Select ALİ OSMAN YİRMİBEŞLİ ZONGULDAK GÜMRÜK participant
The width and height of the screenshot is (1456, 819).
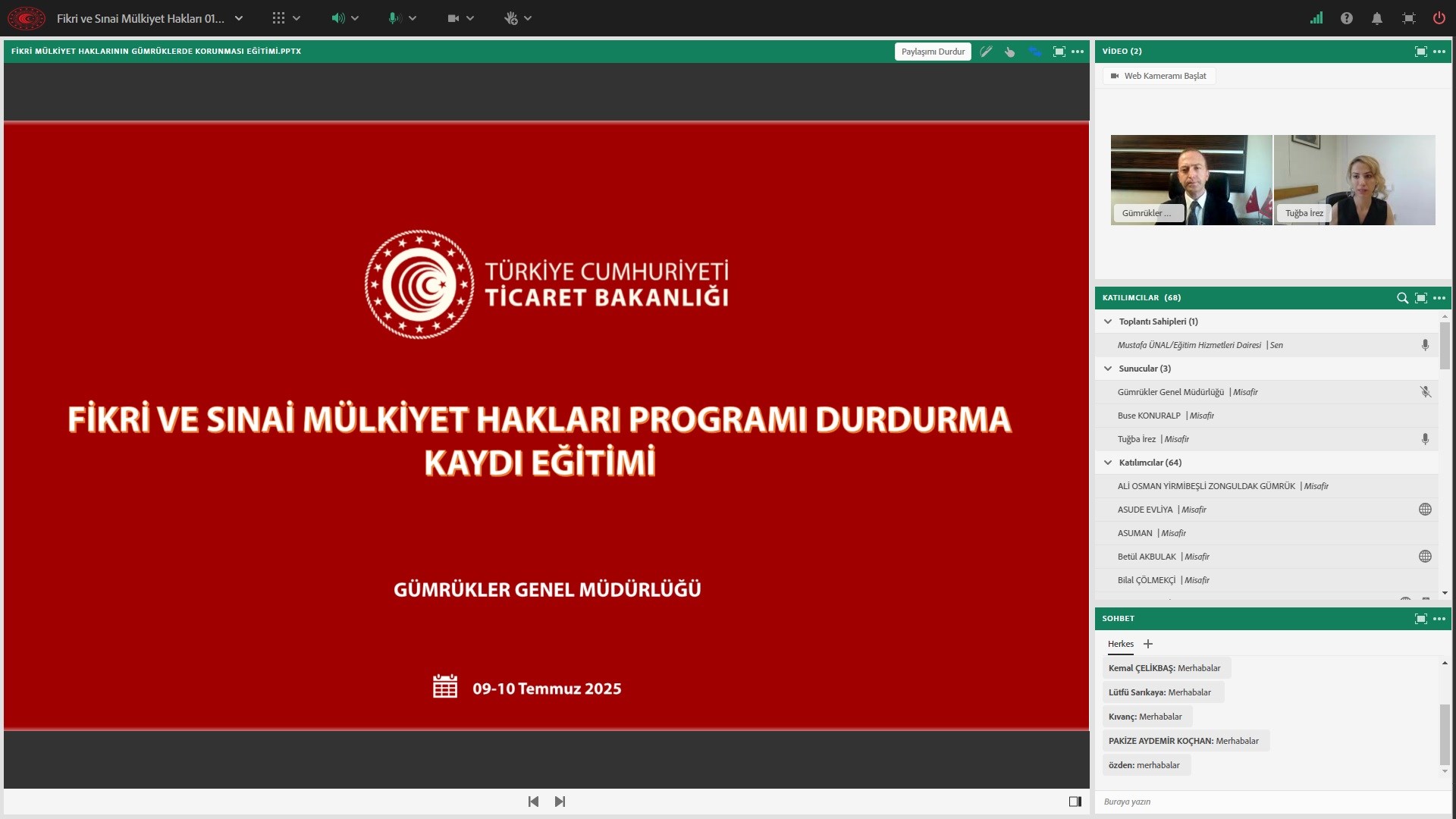click(1267, 486)
